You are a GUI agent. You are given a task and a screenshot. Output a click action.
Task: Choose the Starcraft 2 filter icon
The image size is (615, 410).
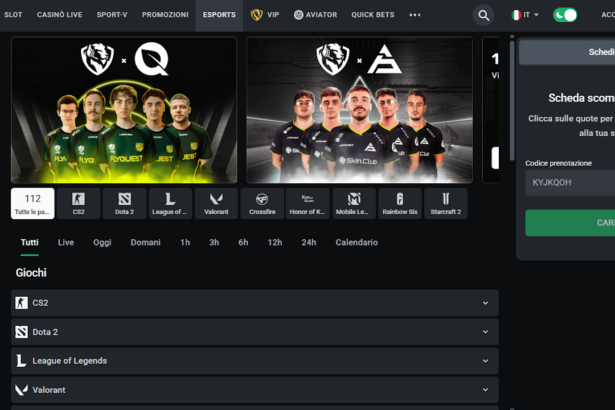[446, 203]
